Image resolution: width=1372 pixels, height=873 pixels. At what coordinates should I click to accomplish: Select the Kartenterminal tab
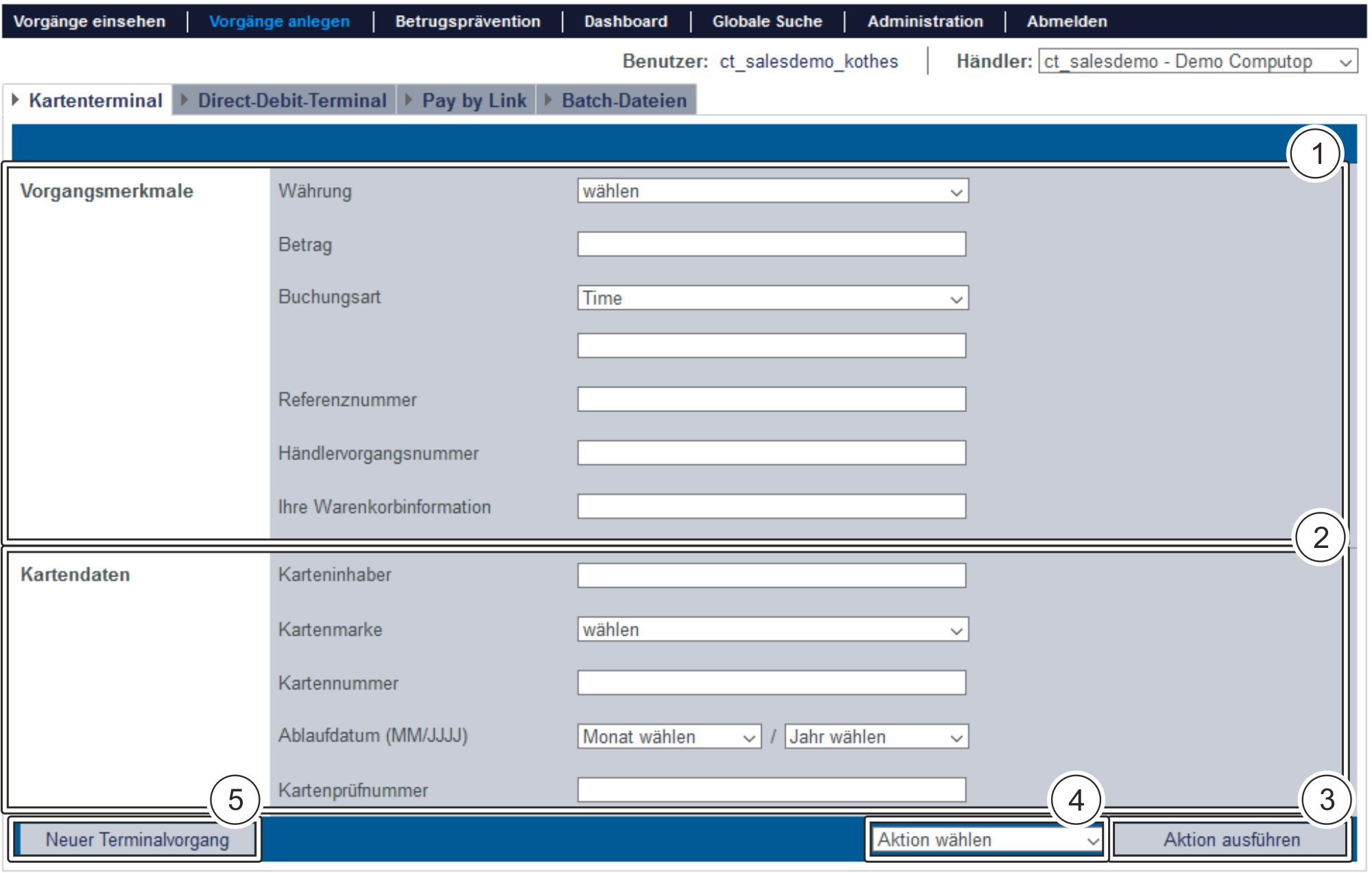95,101
